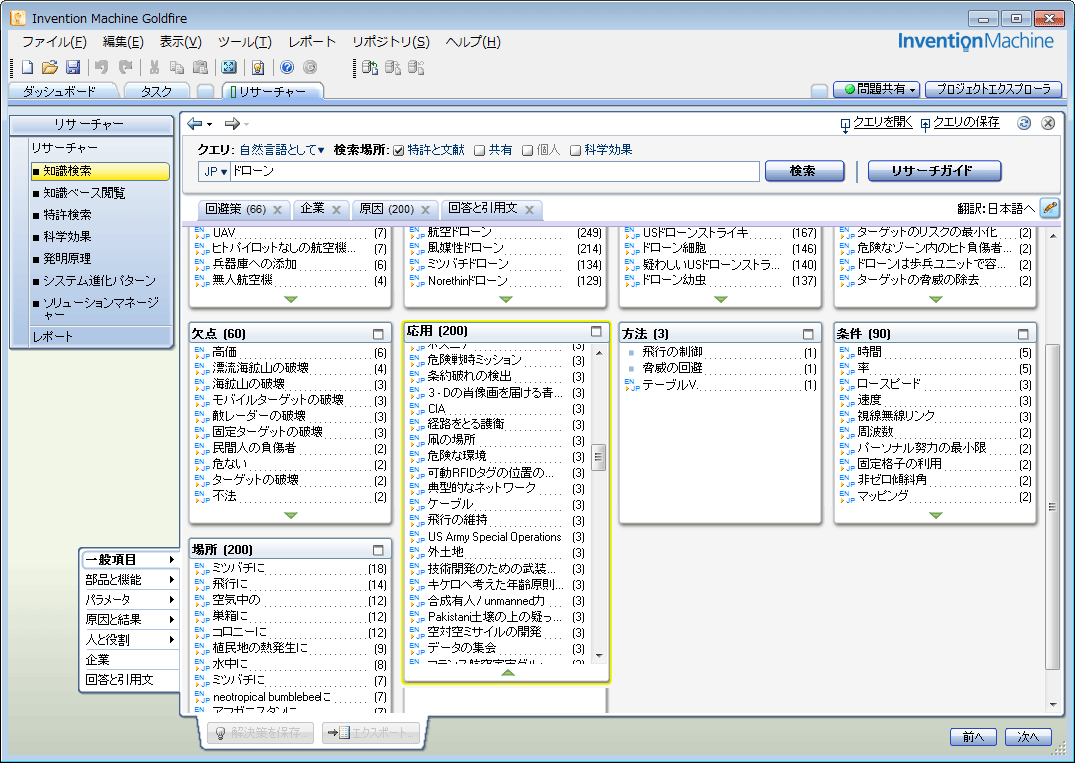
Task: Open the プロジェクトエクスプローラ button
Action: [x=993, y=89]
